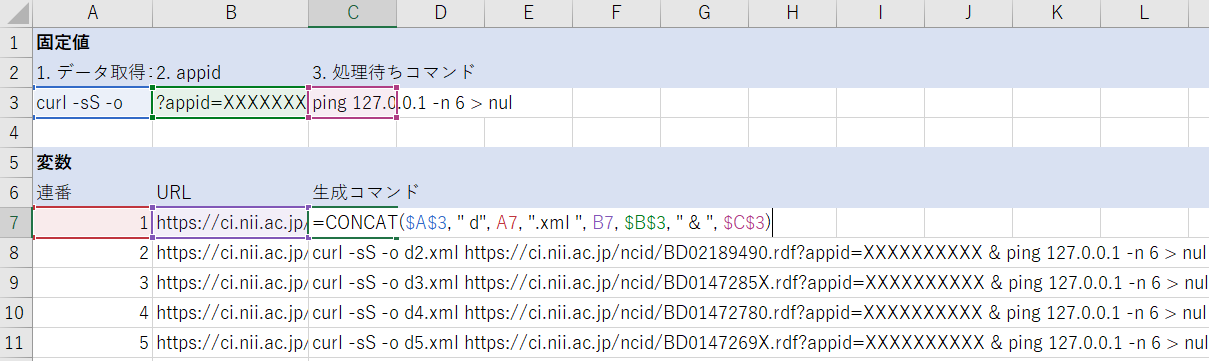Click $A$3 reference in the formula
This screenshot has height=361, width=1209.
(426, 223)
